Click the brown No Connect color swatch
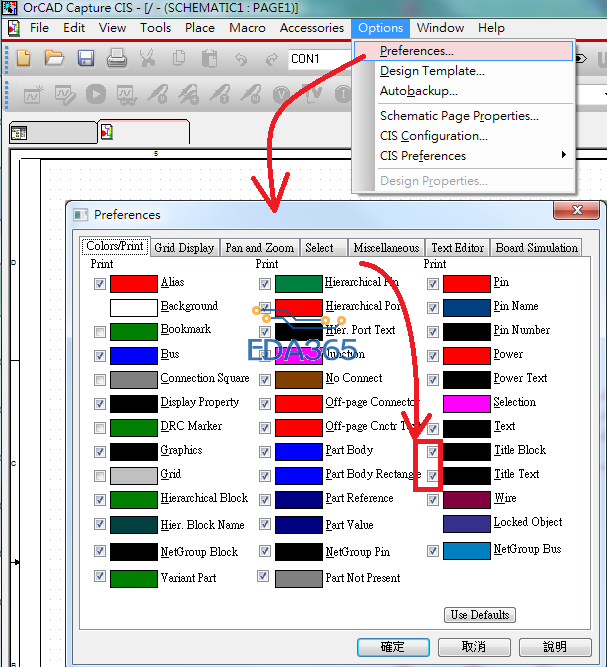The image size is (607, 667). coord(299,380)
